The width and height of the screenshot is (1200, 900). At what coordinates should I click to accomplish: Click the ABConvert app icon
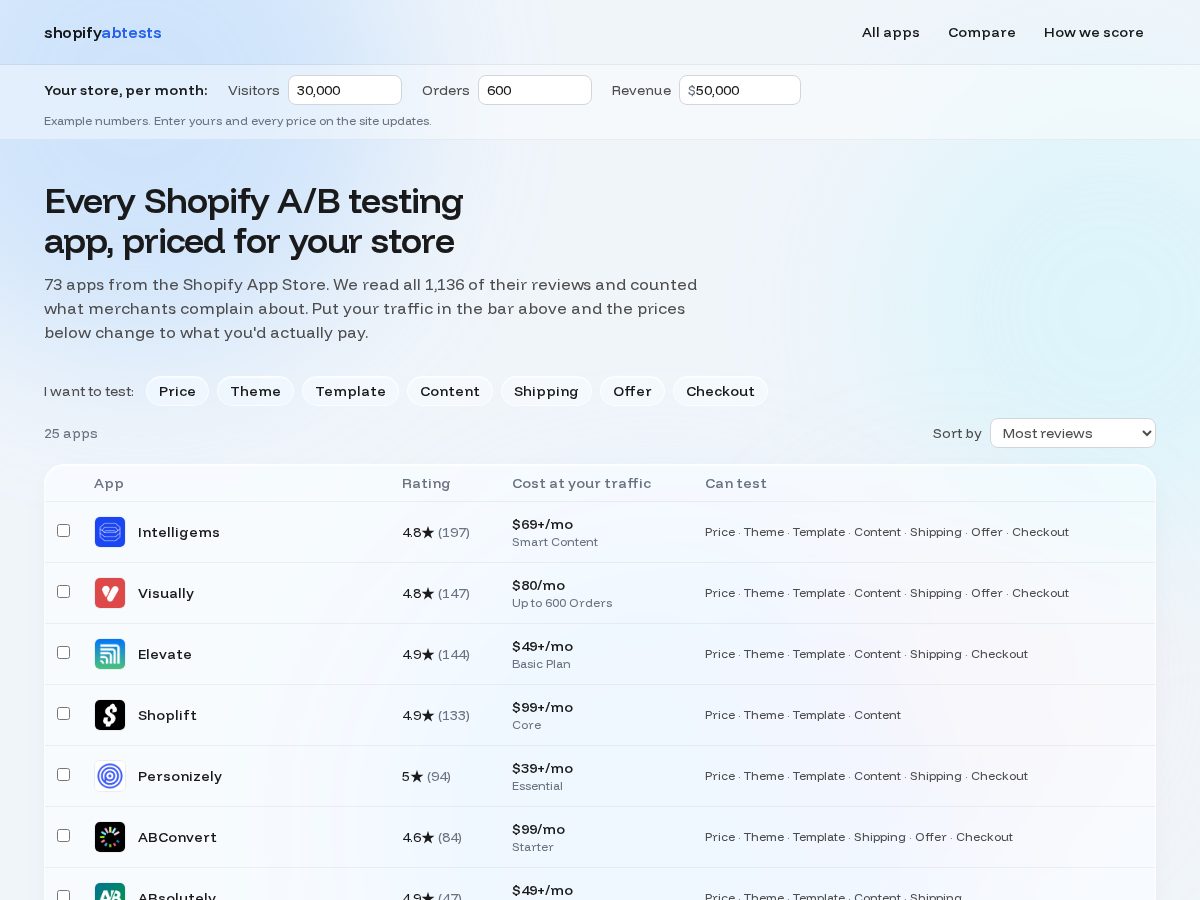click(110, 837)
